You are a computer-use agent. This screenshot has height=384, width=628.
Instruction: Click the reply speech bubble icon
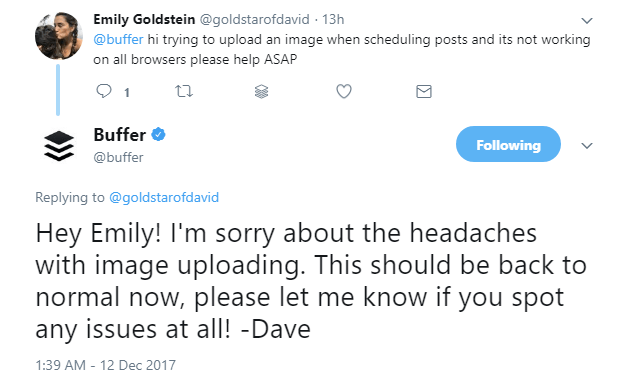[x=104, y=91]
